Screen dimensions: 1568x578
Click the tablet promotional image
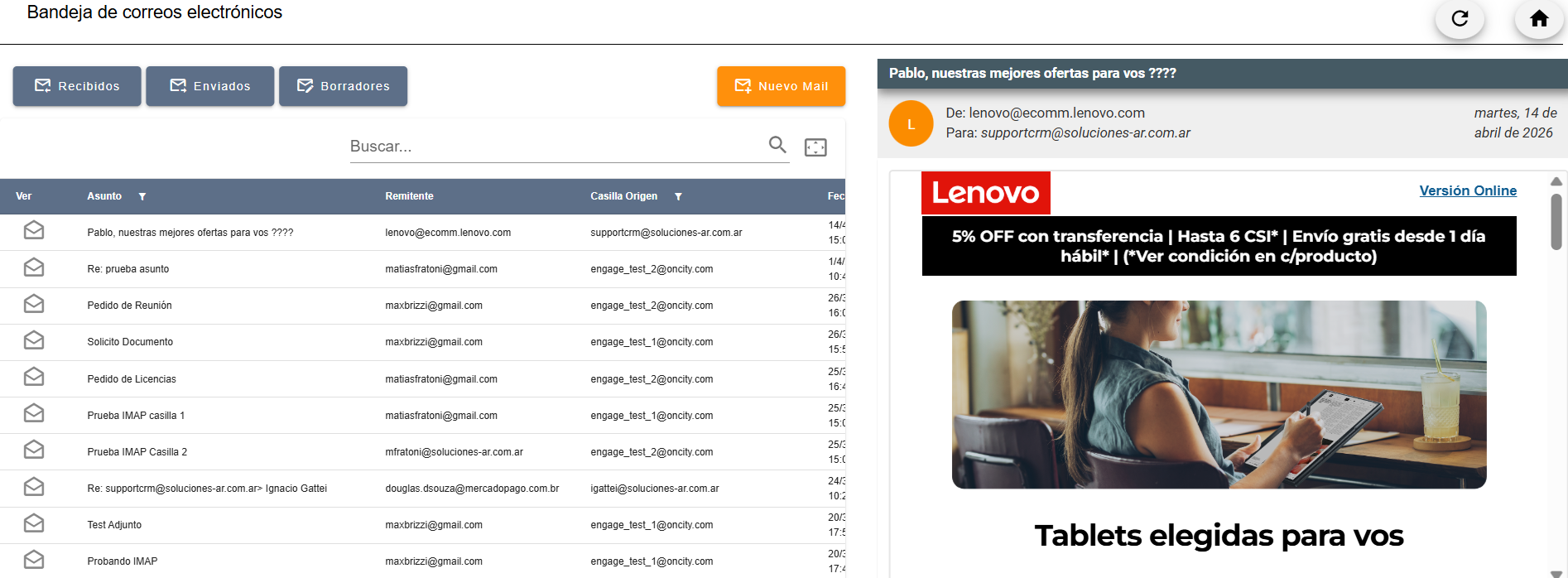pyautogui.click(x=1219, y=394)
